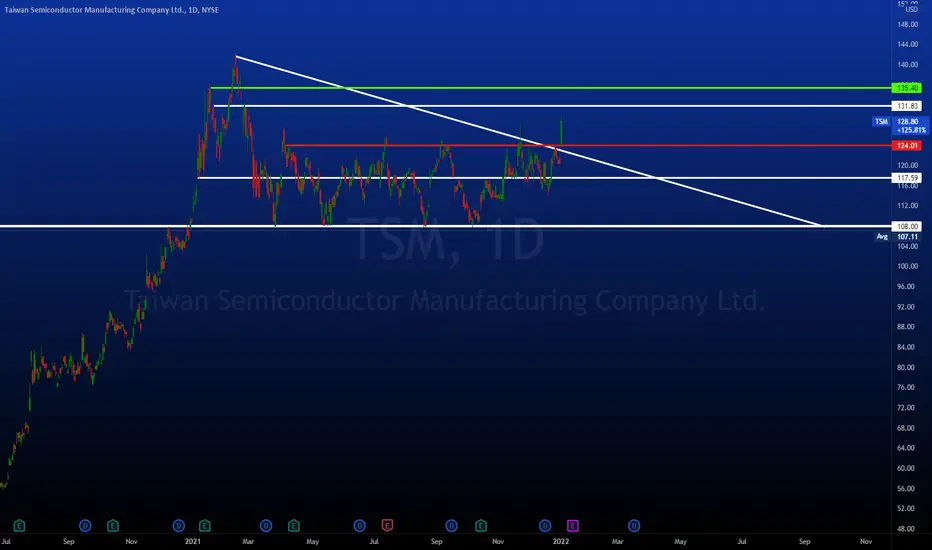
Task: Click the TSM 128.80 current price label
Action: tap(900, 125)
